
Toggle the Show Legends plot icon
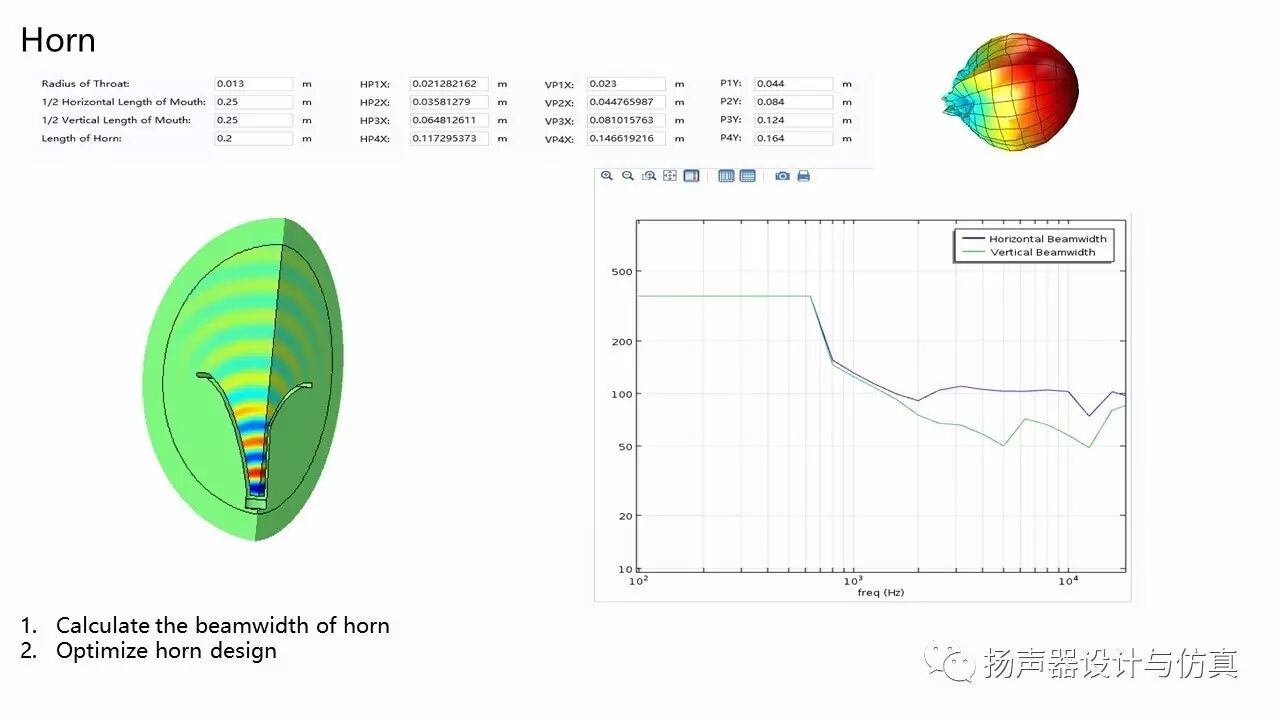(691, 176)
